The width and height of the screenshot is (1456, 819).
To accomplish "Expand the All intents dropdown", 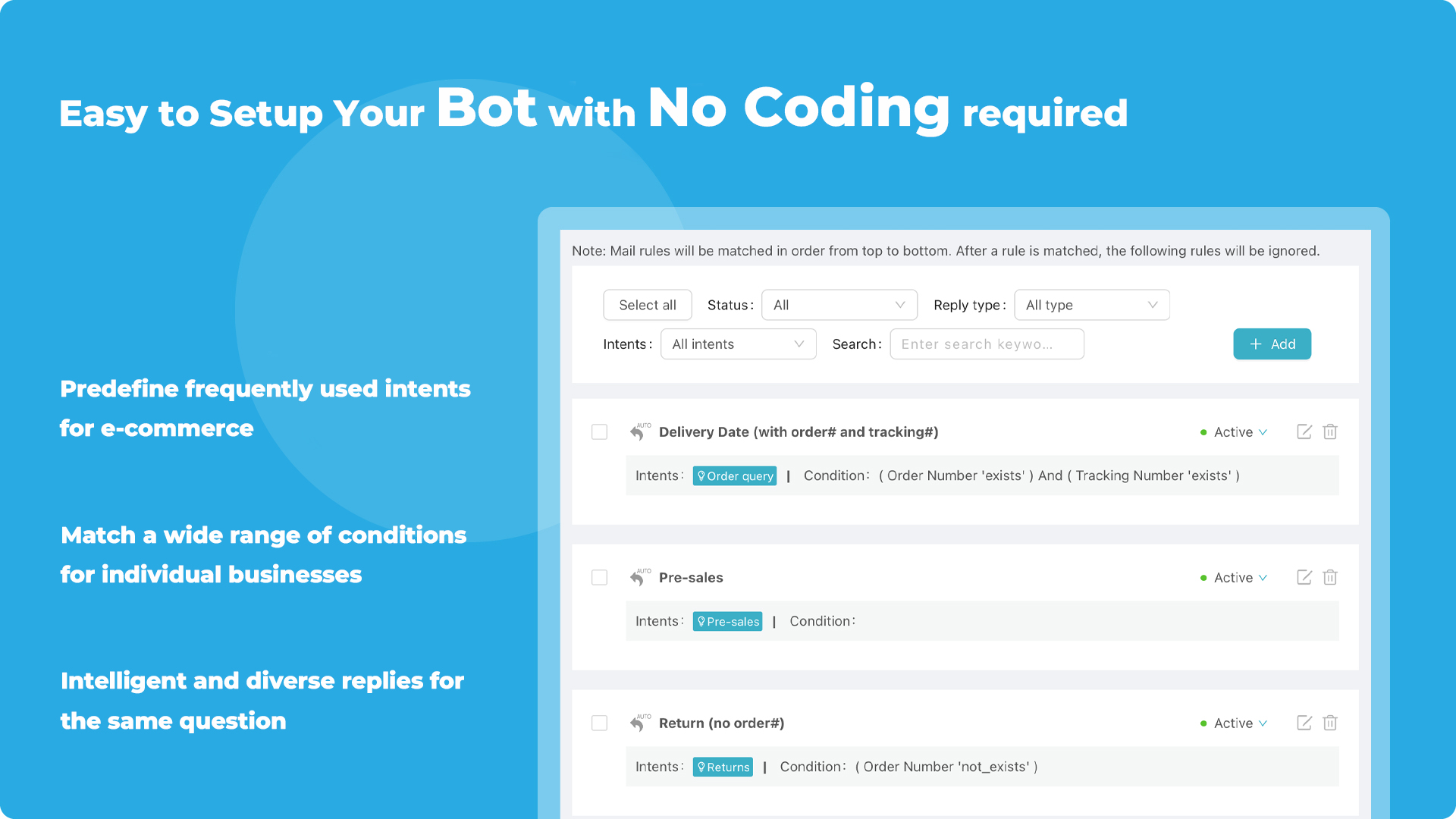I will (x=738, y=344).
